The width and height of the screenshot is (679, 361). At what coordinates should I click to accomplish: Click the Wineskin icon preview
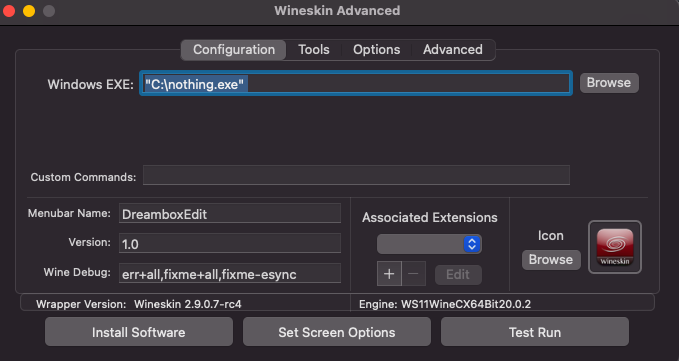(614, 247)
